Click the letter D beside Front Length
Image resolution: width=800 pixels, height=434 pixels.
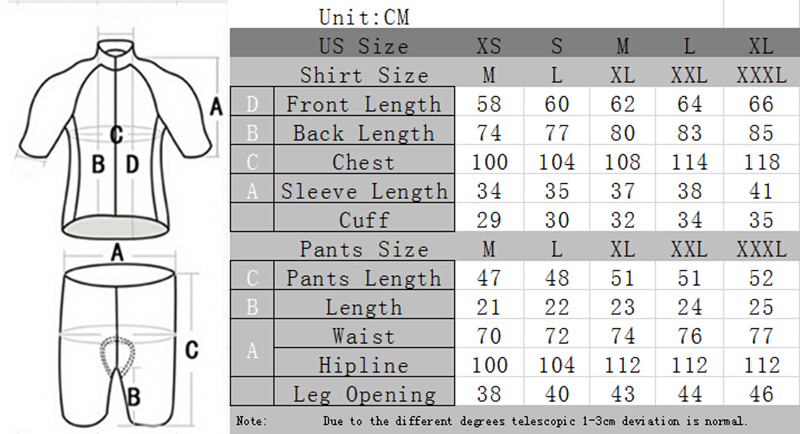252,104
